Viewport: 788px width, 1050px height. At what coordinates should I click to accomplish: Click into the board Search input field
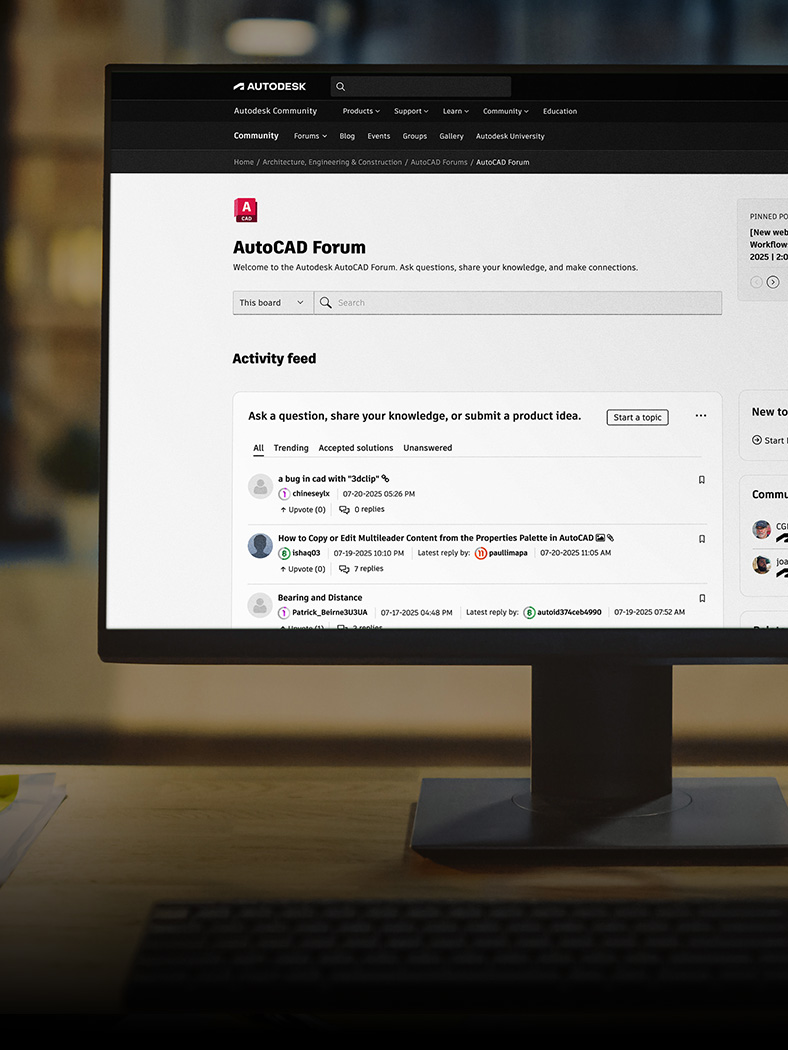[518, 303]
